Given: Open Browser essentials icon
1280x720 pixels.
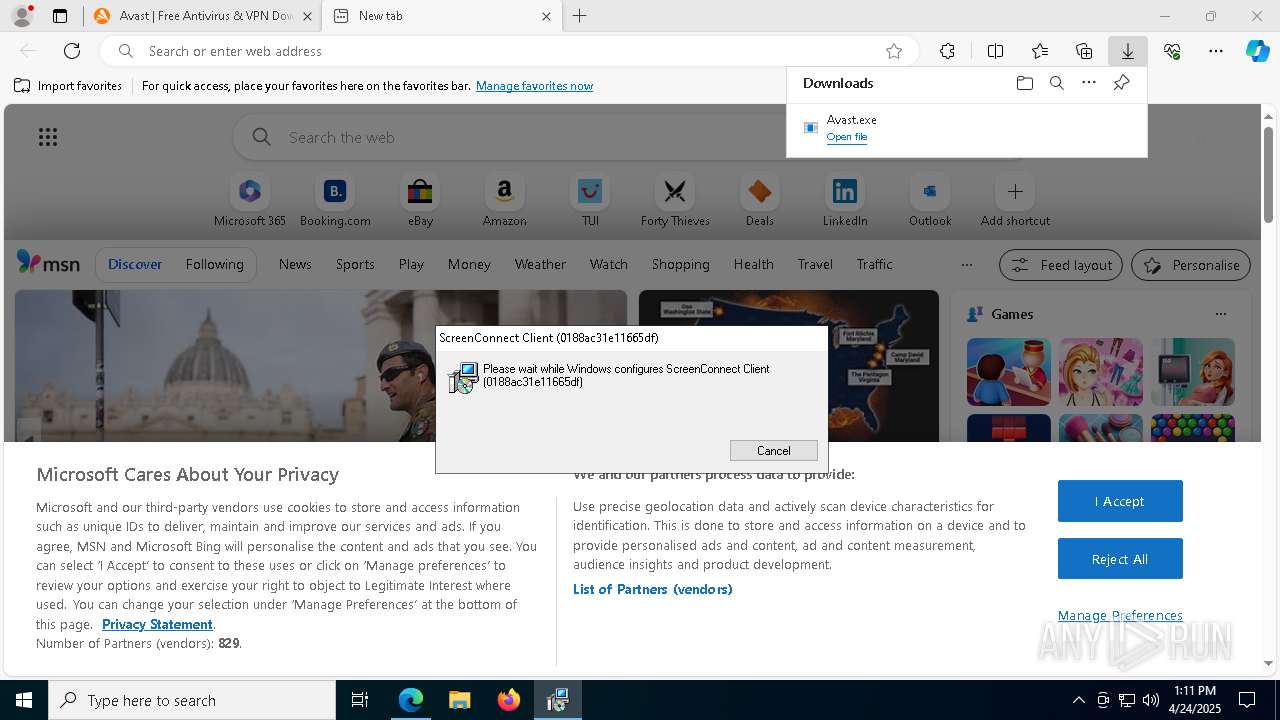Looking at the screenshot, I should (1172, 51).
